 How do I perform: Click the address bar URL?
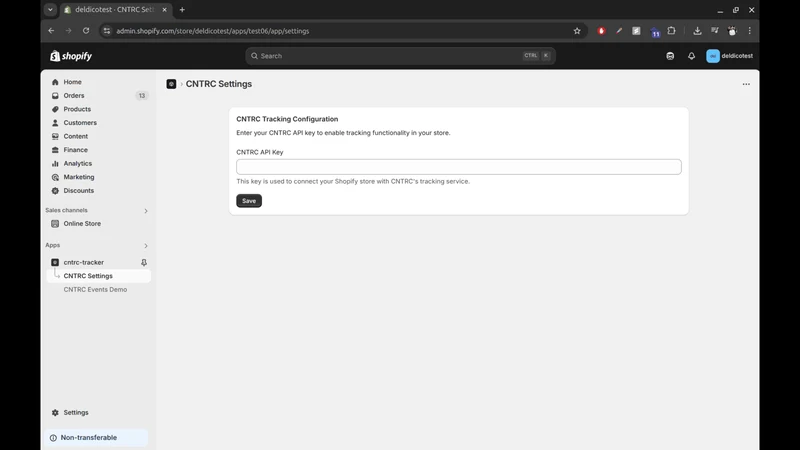tap(212, 31)
